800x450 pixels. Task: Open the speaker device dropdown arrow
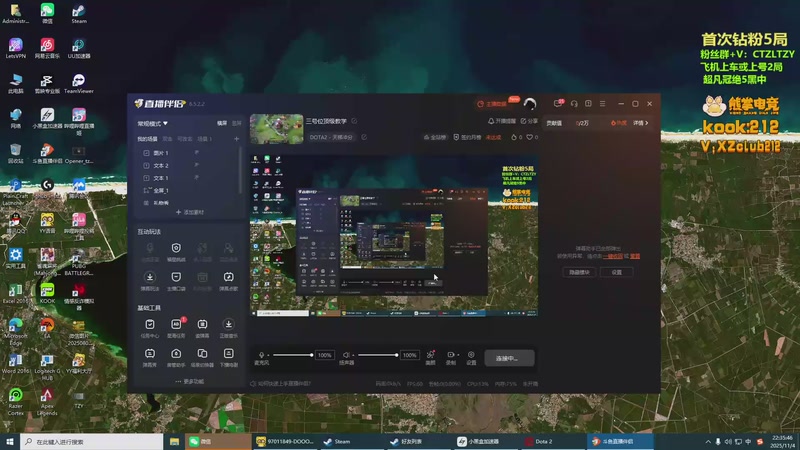pyautogui.click(x=352, y=355)
